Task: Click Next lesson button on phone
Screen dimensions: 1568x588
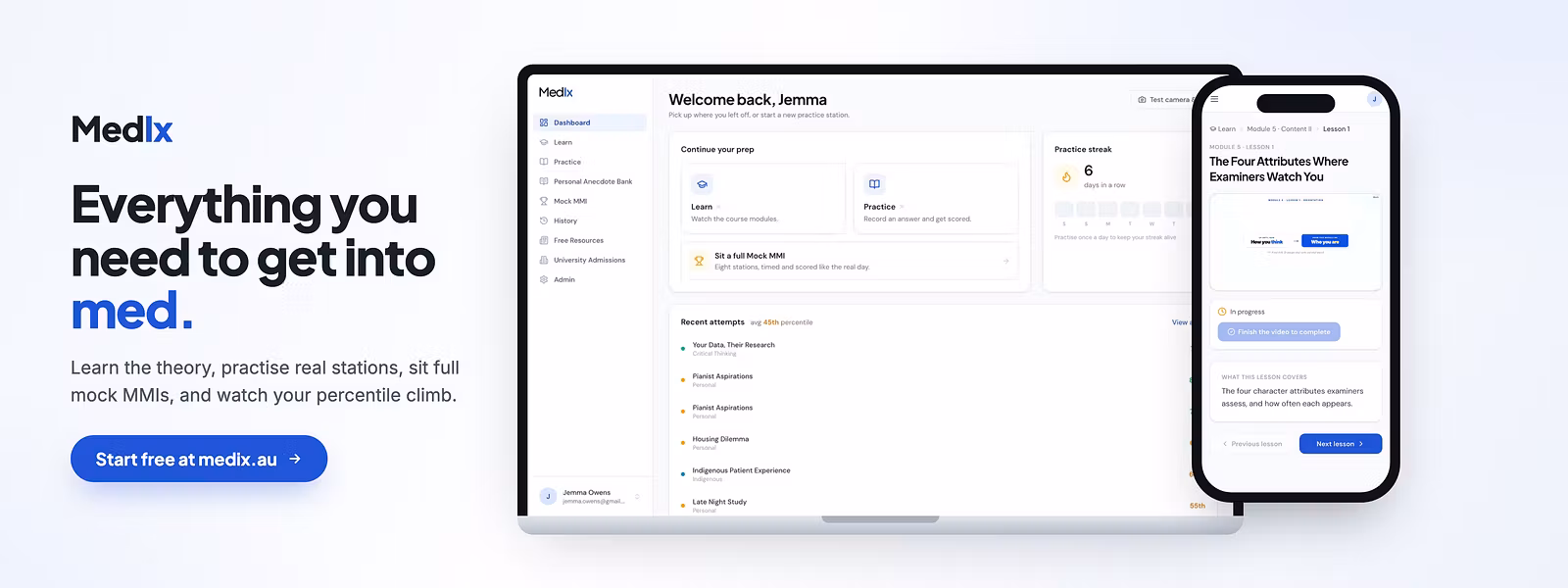Action: [1341, 444]
